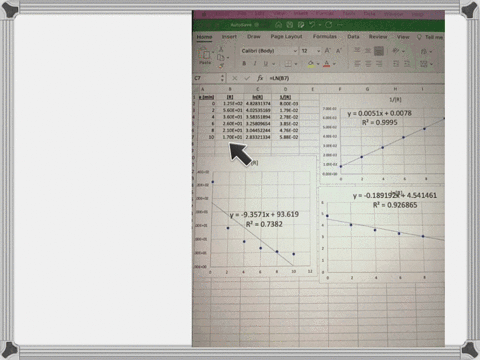This screenshot has height=360, width=480.
Task: Click the Center text alignment icon
Action: pyautogui.click(x=368, y=64)
